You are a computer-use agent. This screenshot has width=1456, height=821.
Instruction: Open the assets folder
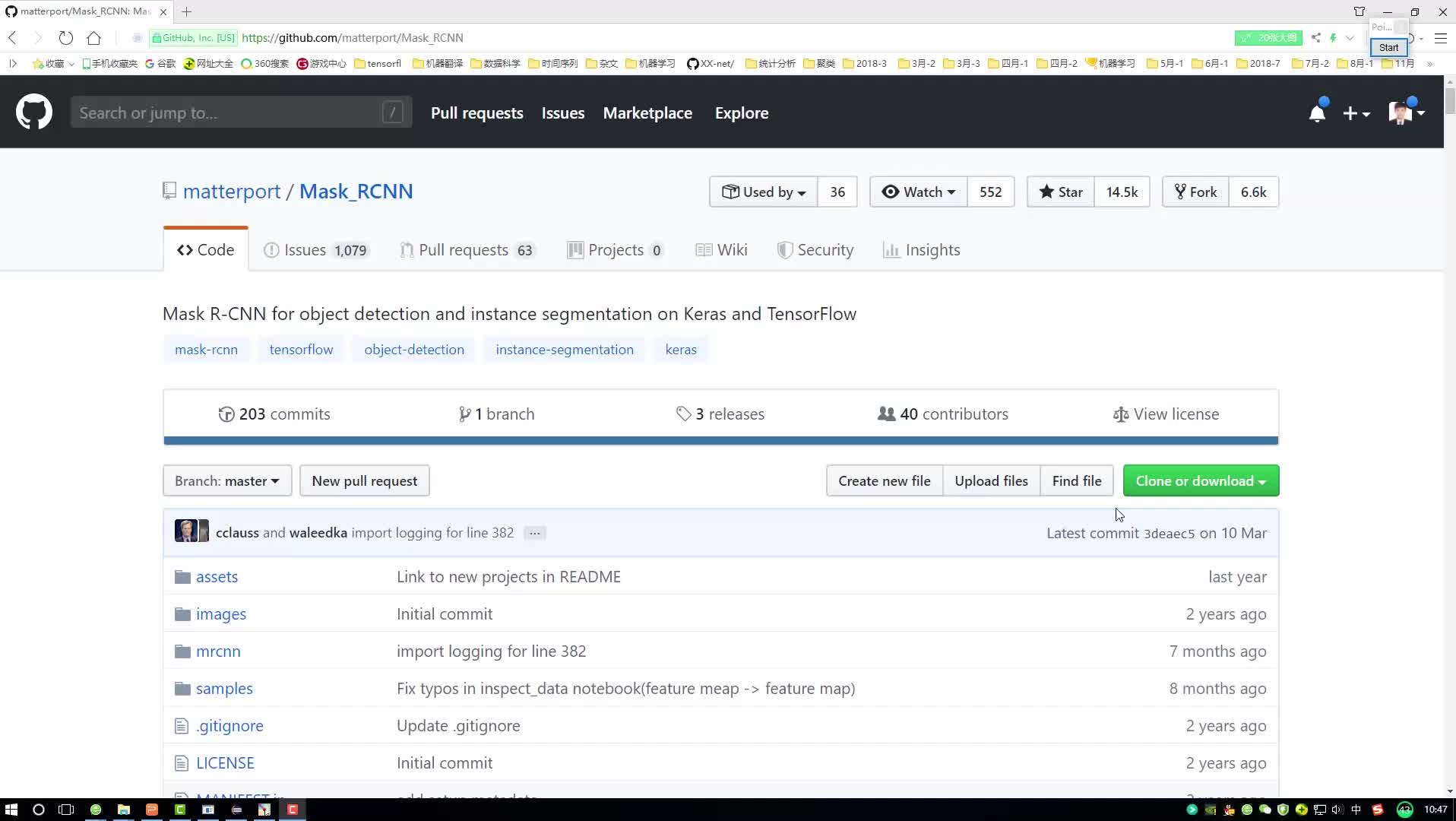point(217,577)
